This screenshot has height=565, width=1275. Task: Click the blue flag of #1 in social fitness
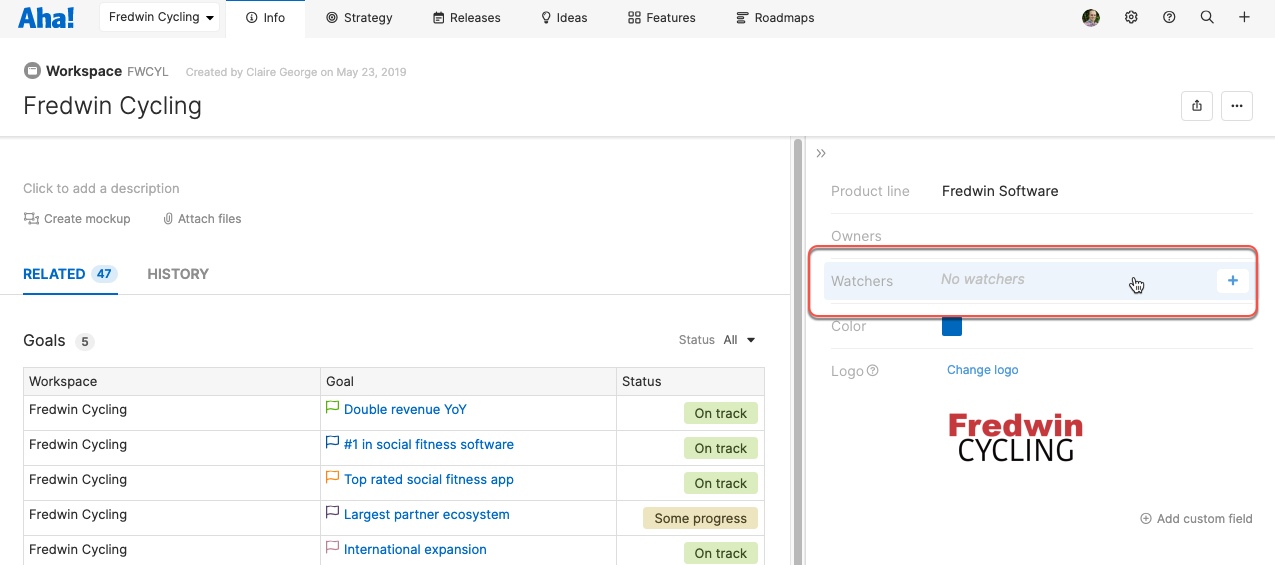point(333,443)
